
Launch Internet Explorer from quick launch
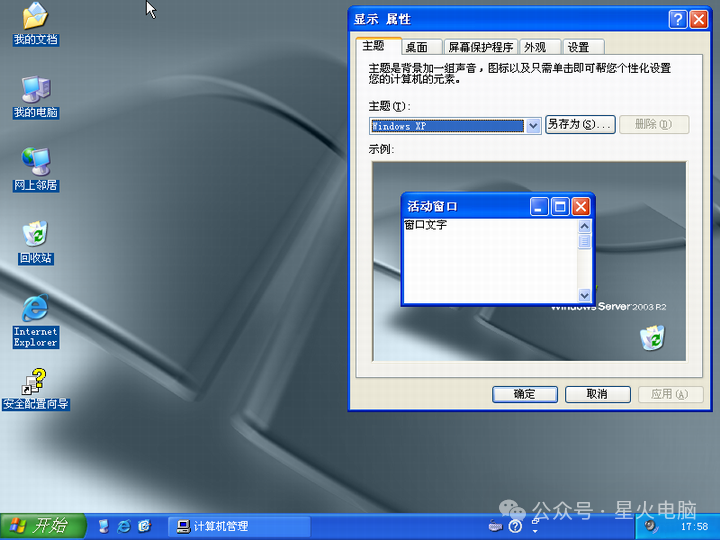124,526
